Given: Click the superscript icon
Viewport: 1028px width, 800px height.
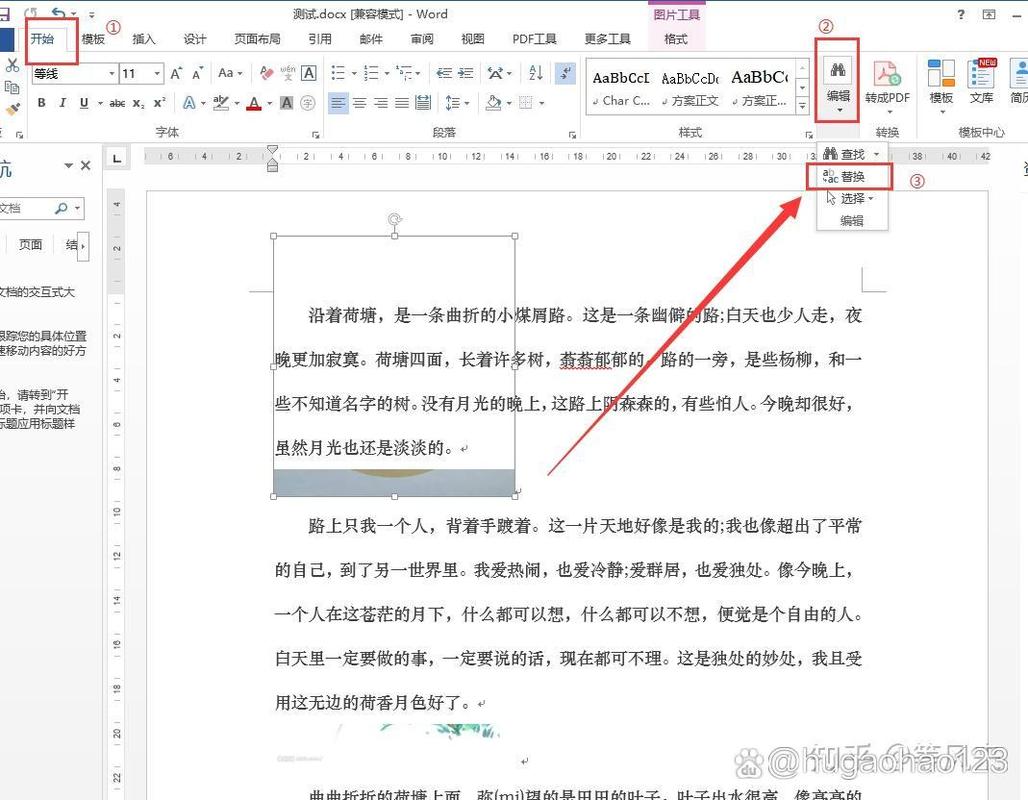Looking at the screenshot, I should pyautogui.click(x=157, y=102).
